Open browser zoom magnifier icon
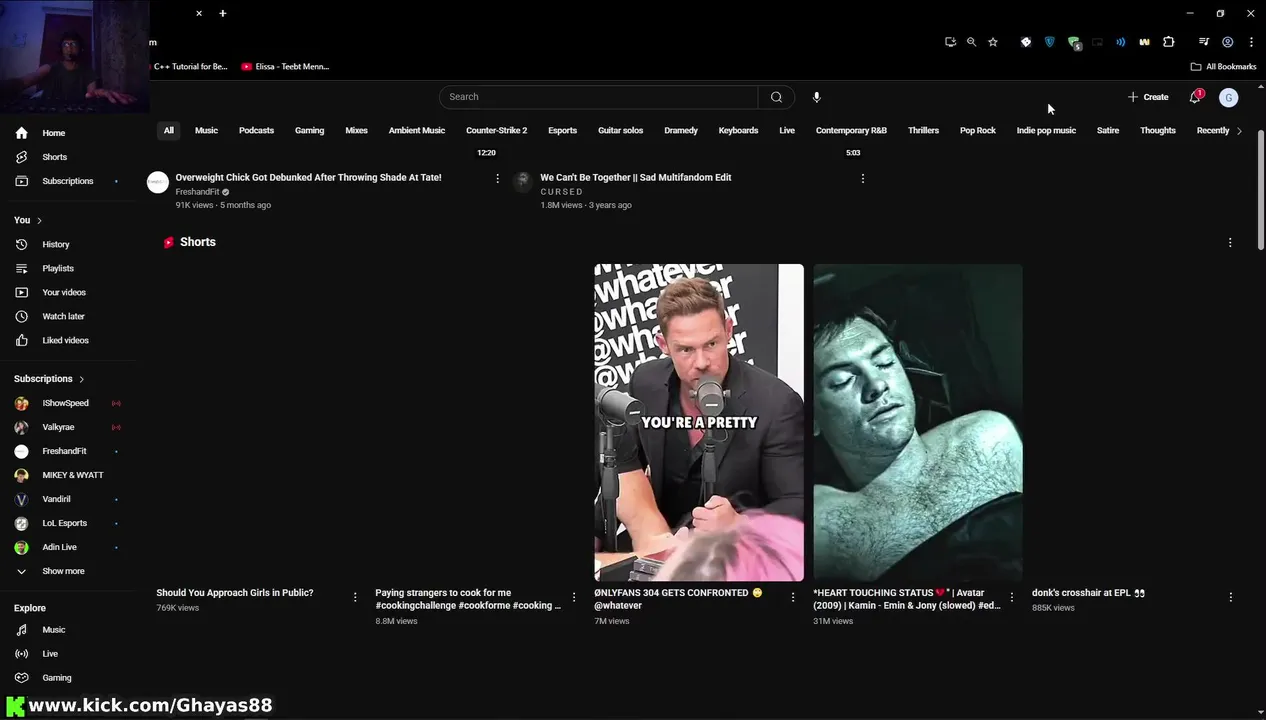This screenshot has width=1266, height=720. pos(971,42)
